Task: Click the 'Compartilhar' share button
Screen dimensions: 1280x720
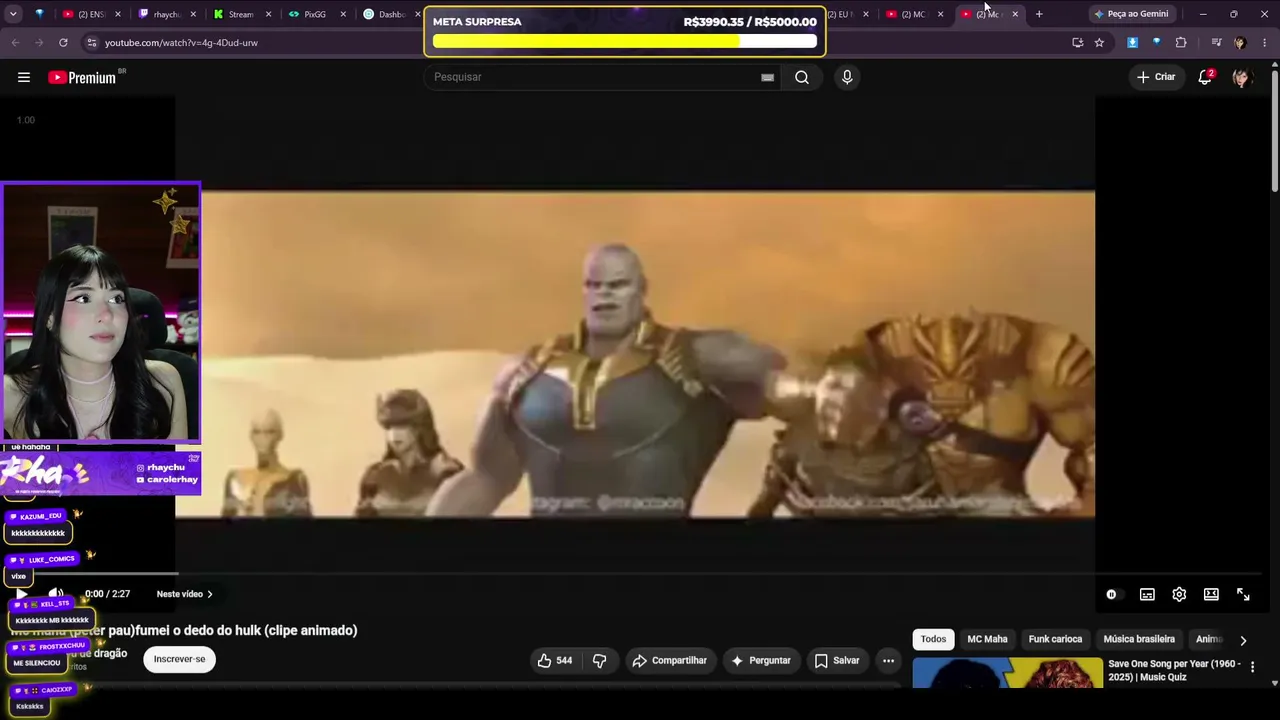Action: point(669,661)
